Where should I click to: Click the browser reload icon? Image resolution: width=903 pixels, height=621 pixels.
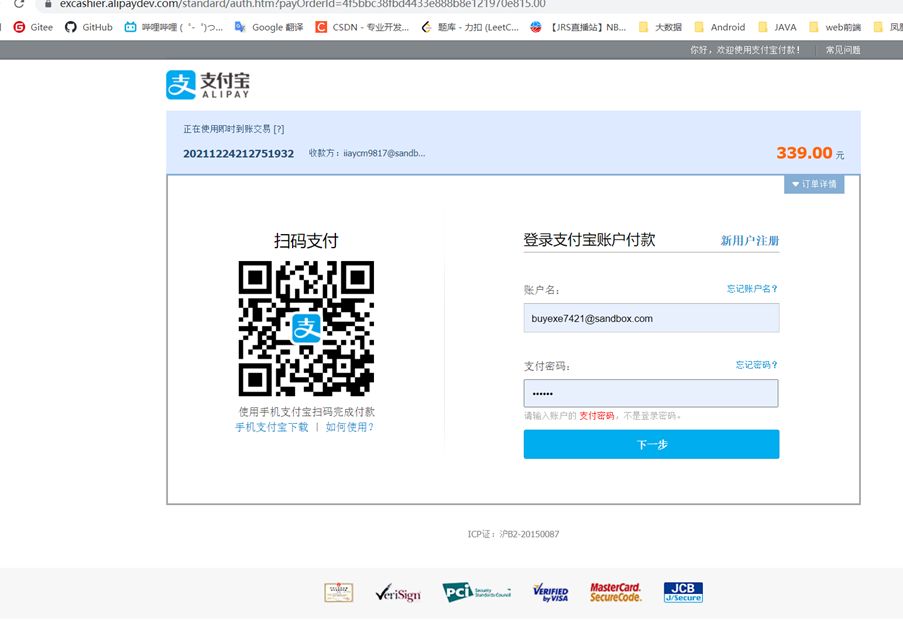click(x=19, y=3)
